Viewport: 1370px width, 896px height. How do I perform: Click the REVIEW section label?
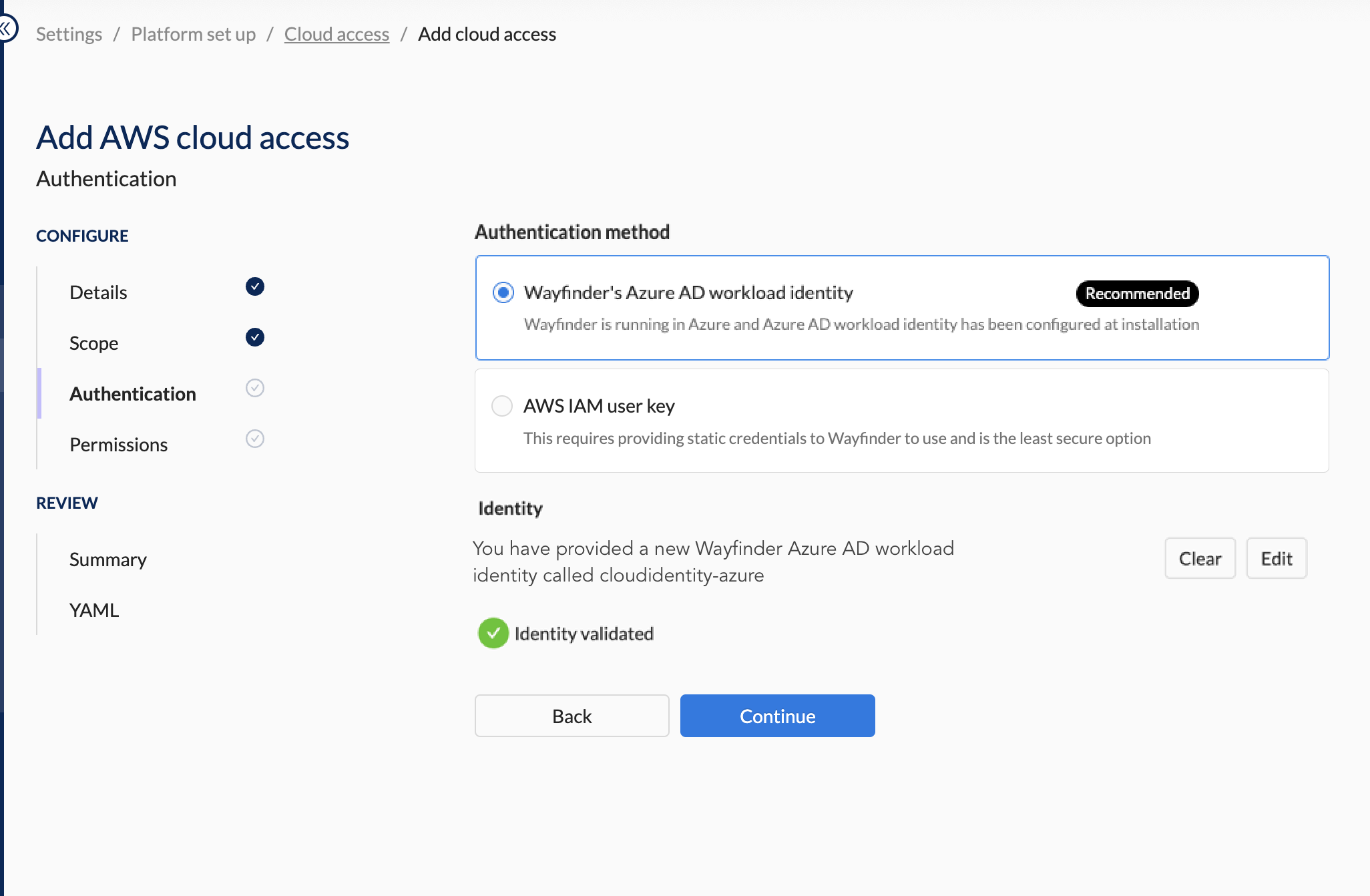pyautogui.click(x=67, y=503)
